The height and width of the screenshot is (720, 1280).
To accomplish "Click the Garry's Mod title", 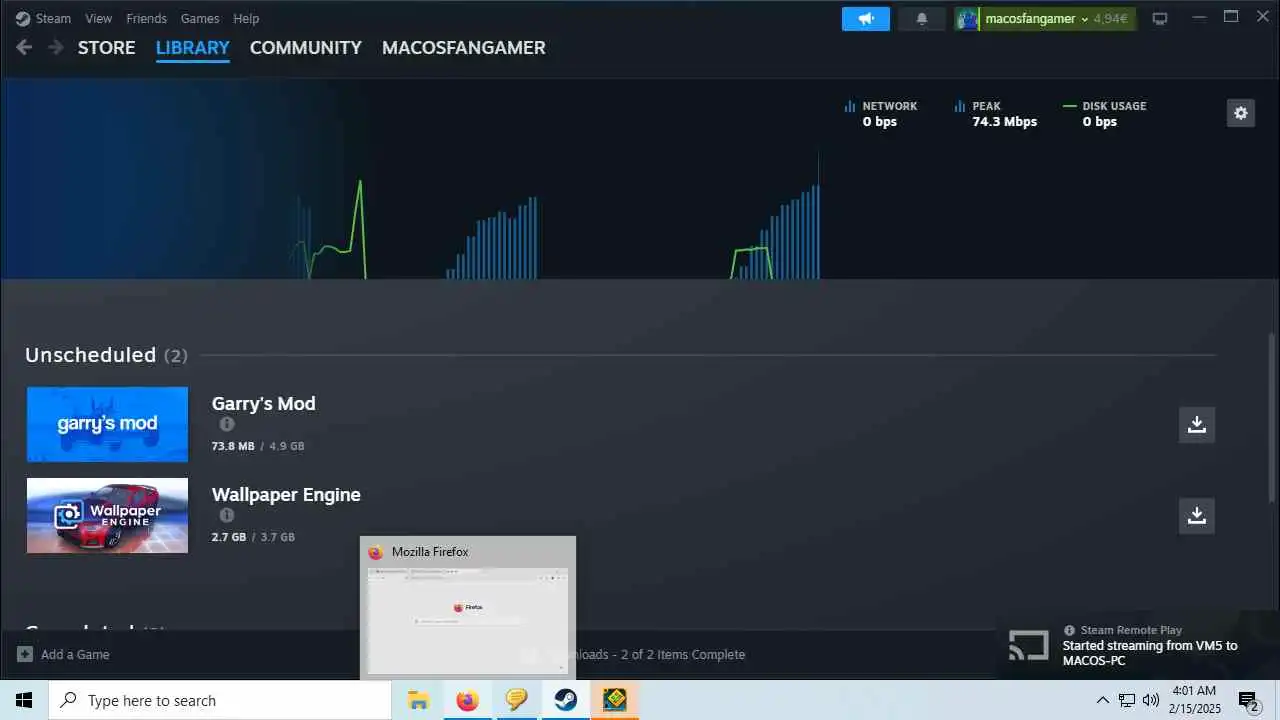I will pyautogui.click(x=264, y=404).
